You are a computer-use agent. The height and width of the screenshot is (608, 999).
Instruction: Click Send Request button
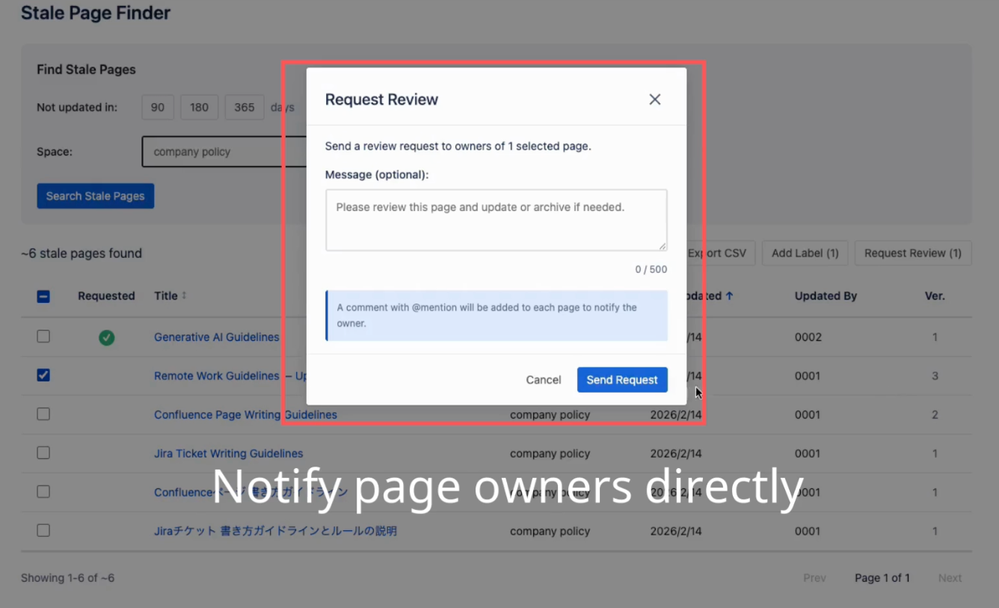tap(622, 380)
